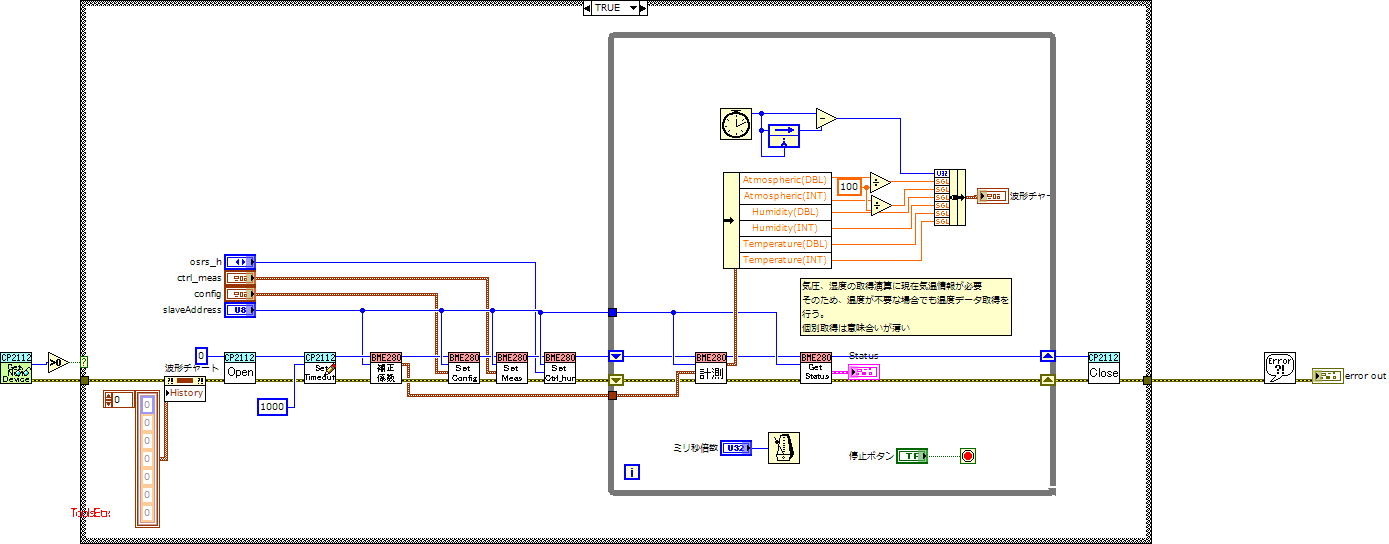Click the blue right shift register arrow

click(1047, 356)
